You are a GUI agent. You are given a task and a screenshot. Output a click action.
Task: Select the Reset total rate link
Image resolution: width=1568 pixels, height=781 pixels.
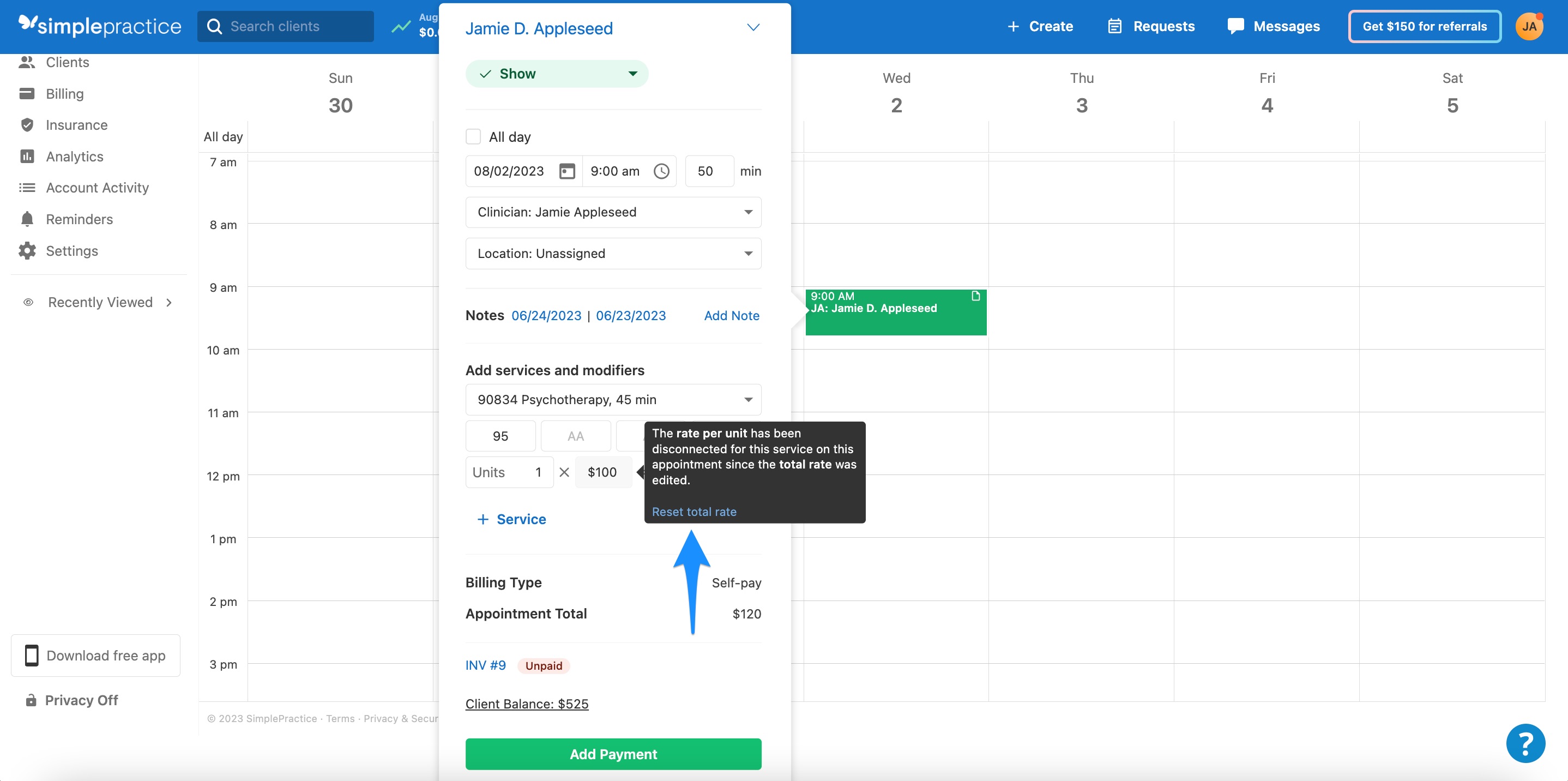[x=694, y=512]
